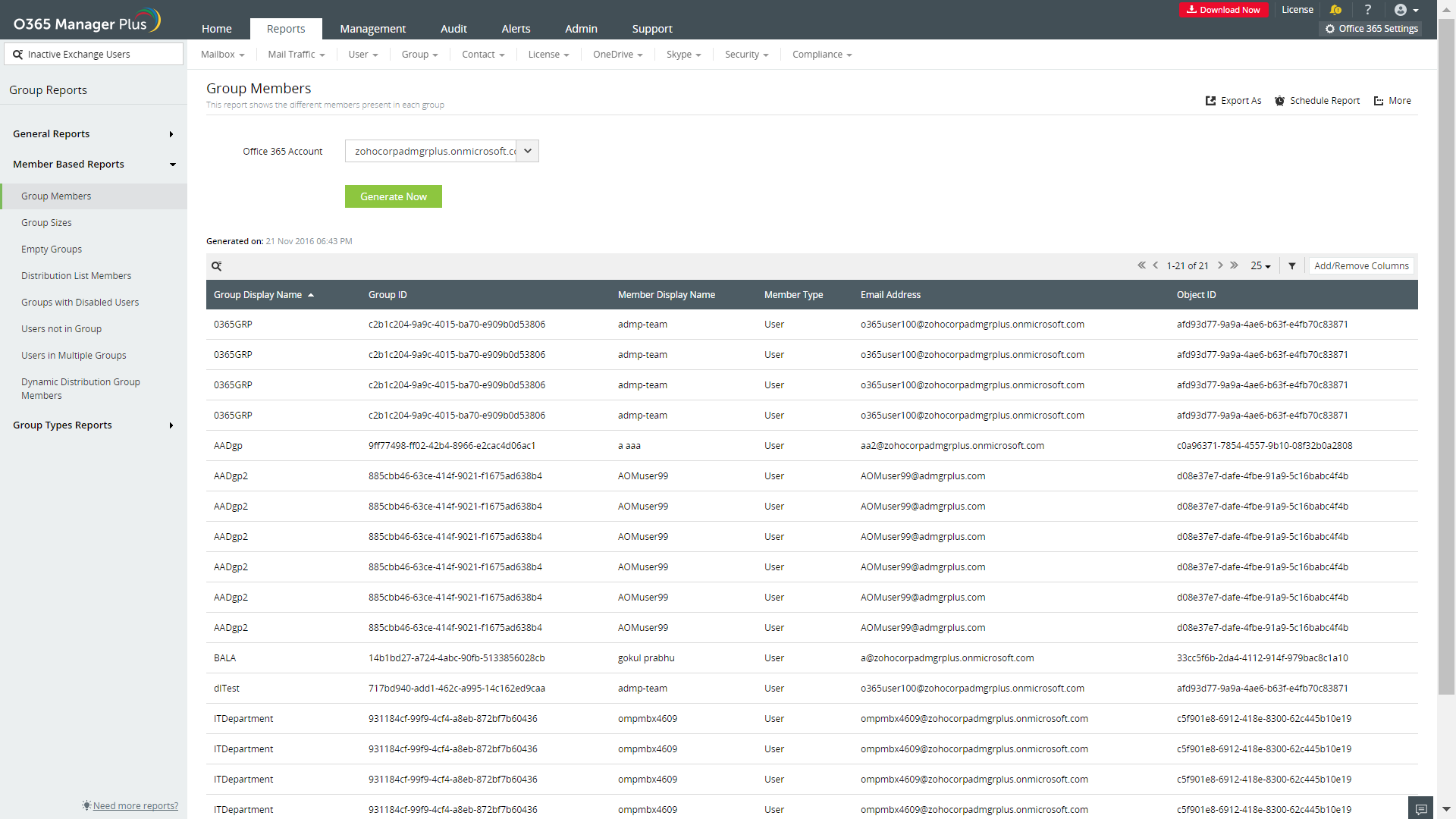Click the filter funnel icon
The image size is (1456, 819).
click(x=1292, y=266)
